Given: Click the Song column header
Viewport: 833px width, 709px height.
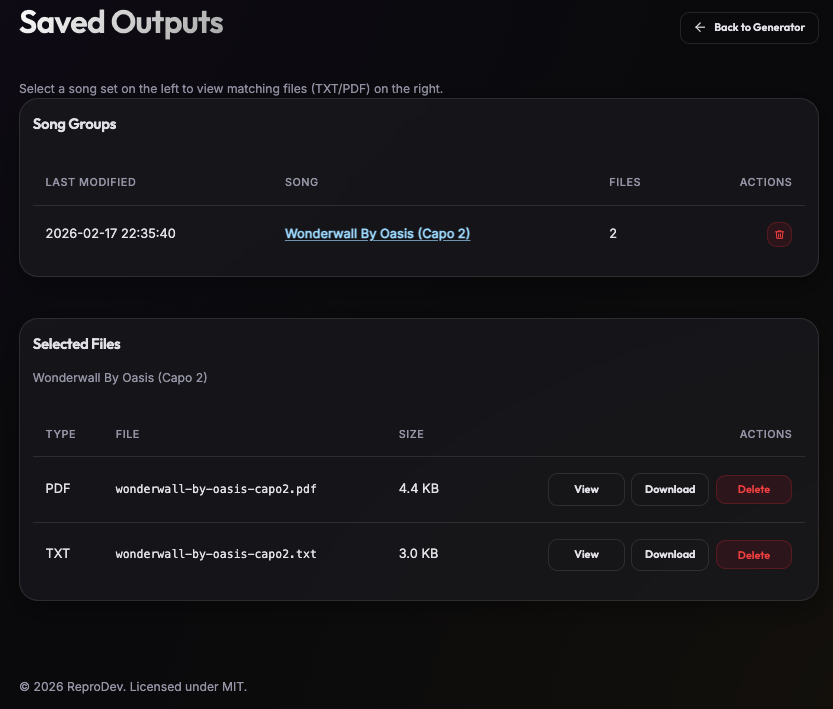Looking at the screenshot, I should (x=301, y=182).
